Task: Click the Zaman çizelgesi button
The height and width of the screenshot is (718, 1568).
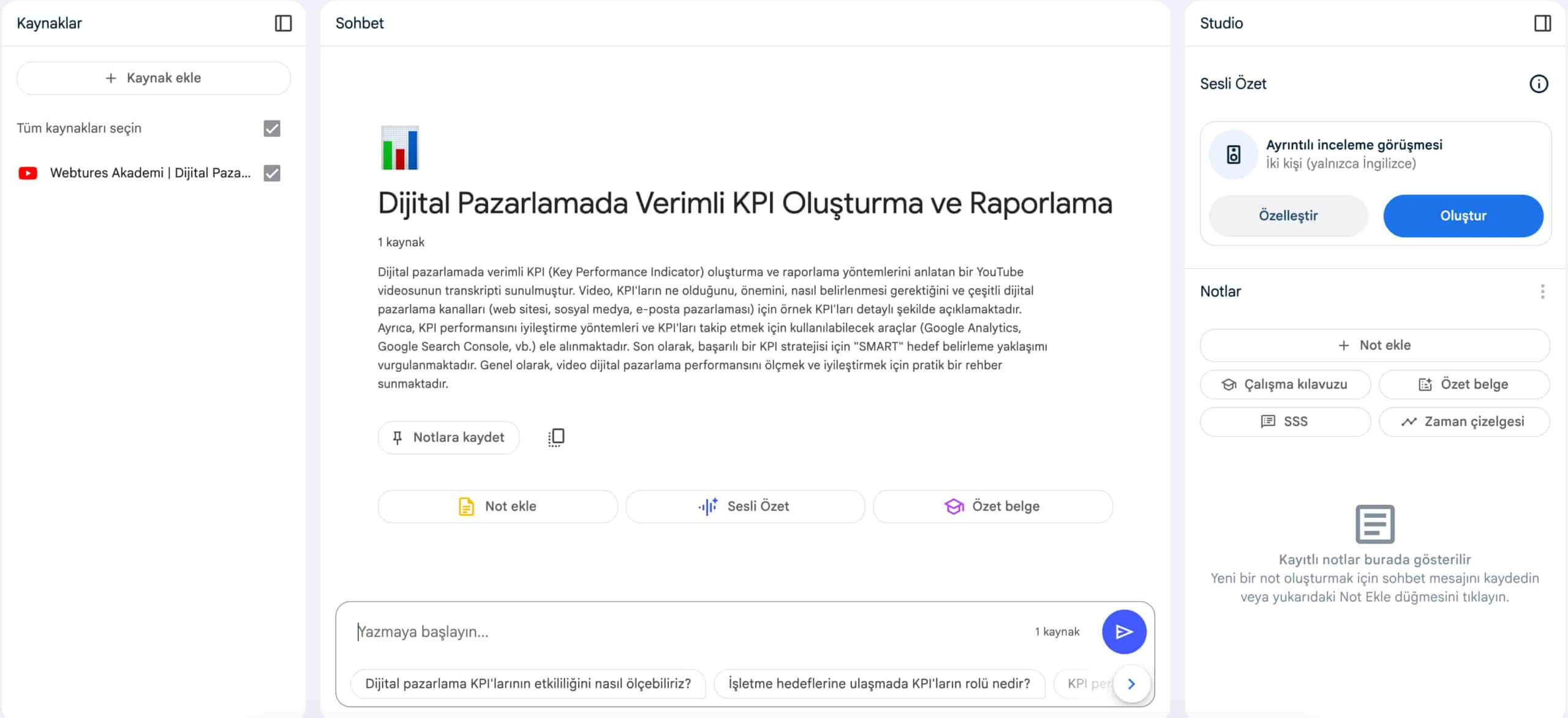Action: 1464,422
